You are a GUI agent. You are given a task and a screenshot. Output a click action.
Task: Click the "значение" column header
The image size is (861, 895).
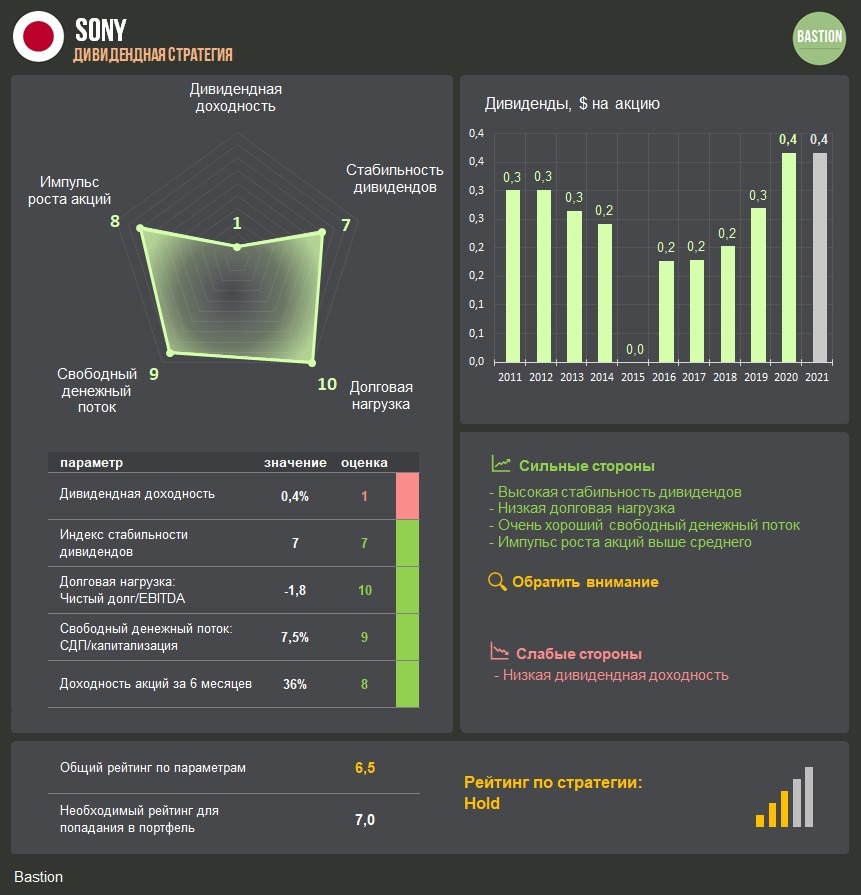295,462
